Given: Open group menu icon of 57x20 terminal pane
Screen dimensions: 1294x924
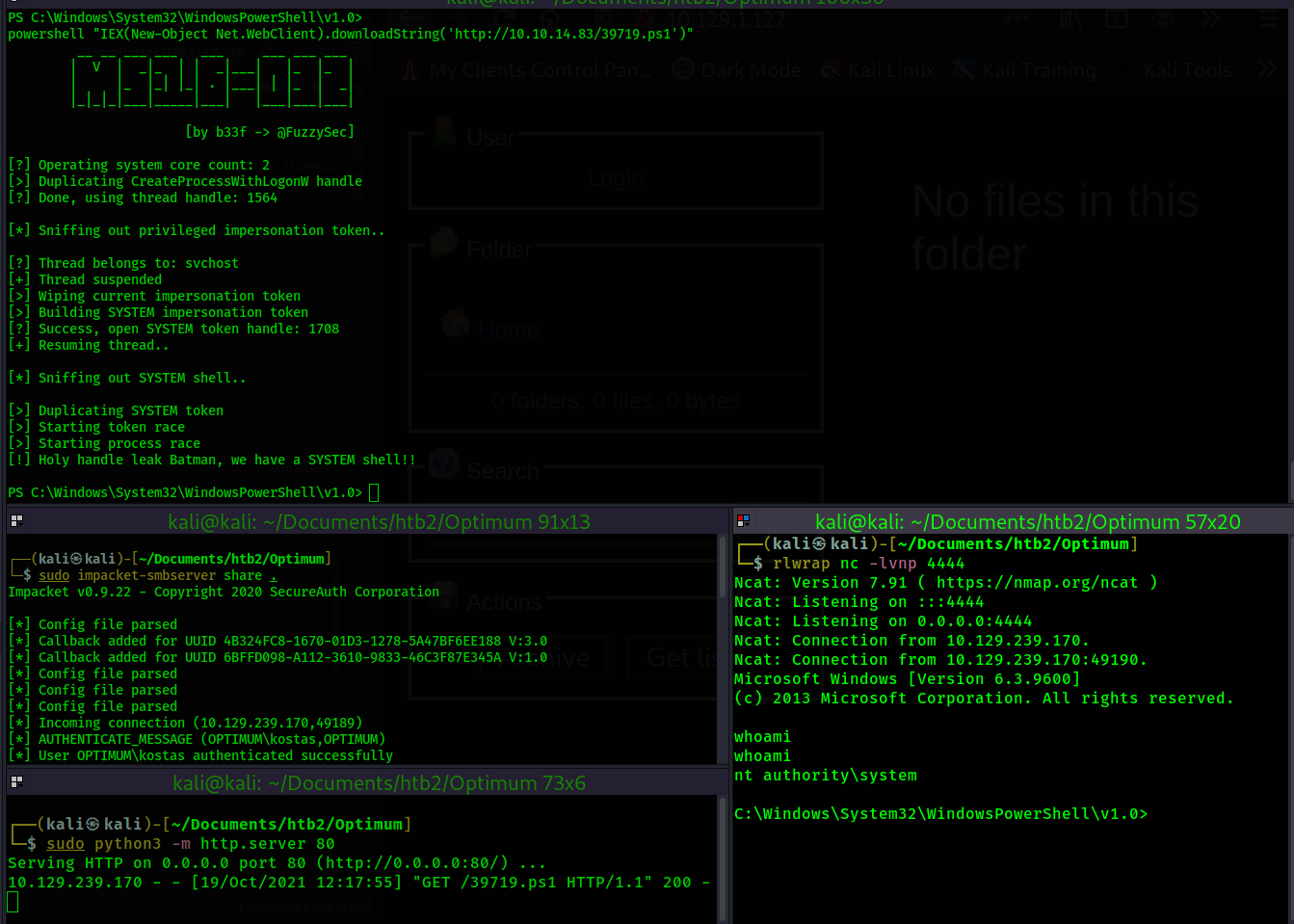Looking at the screenshot, I should [743, 520].
